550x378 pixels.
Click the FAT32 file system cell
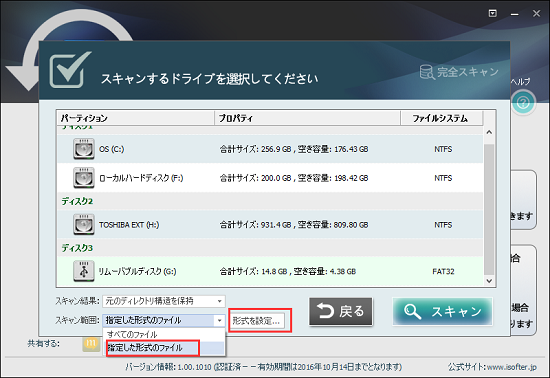[x=443, y=271]
